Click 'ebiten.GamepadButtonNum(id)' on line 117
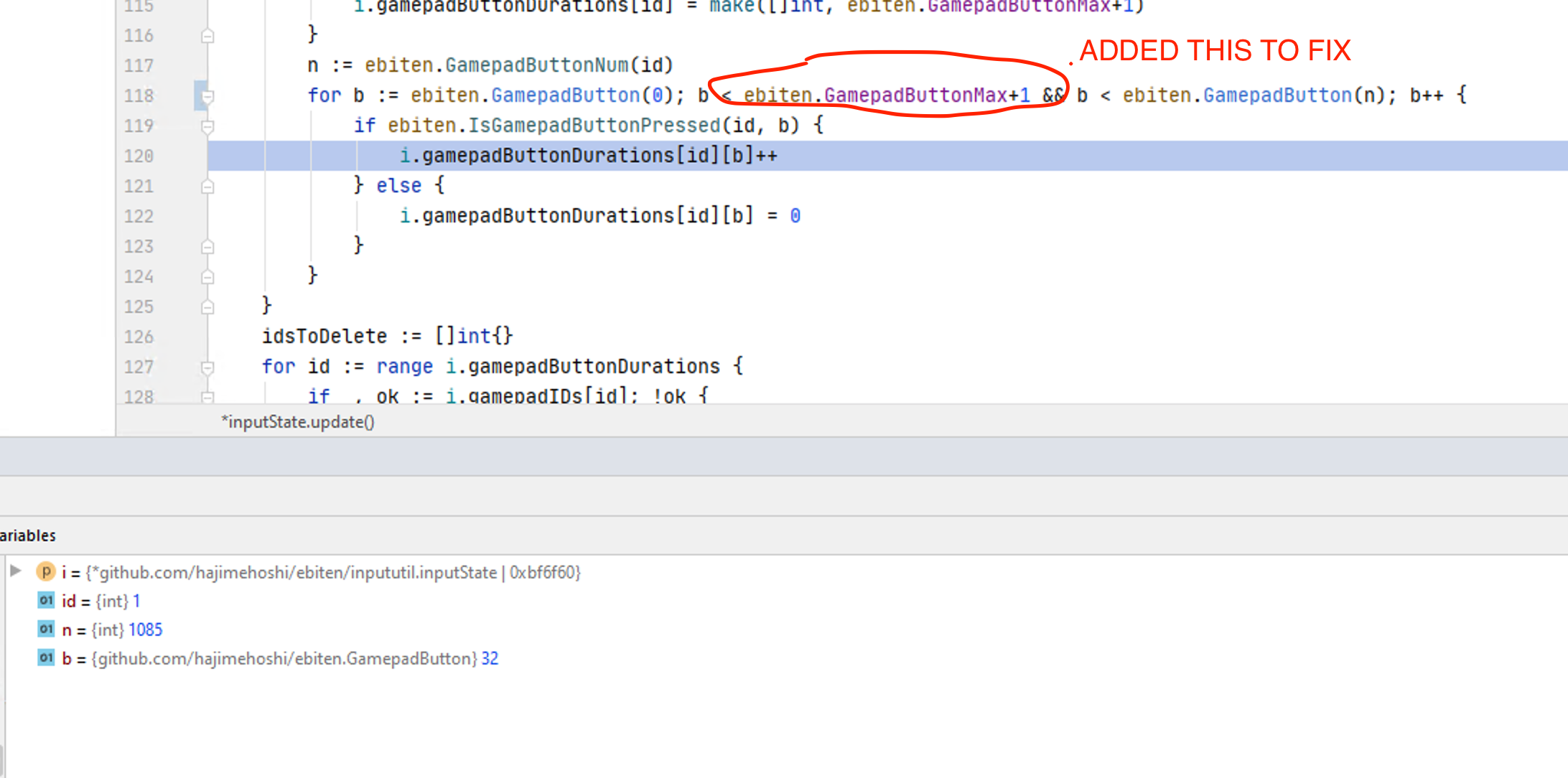 tap(518, 65)
